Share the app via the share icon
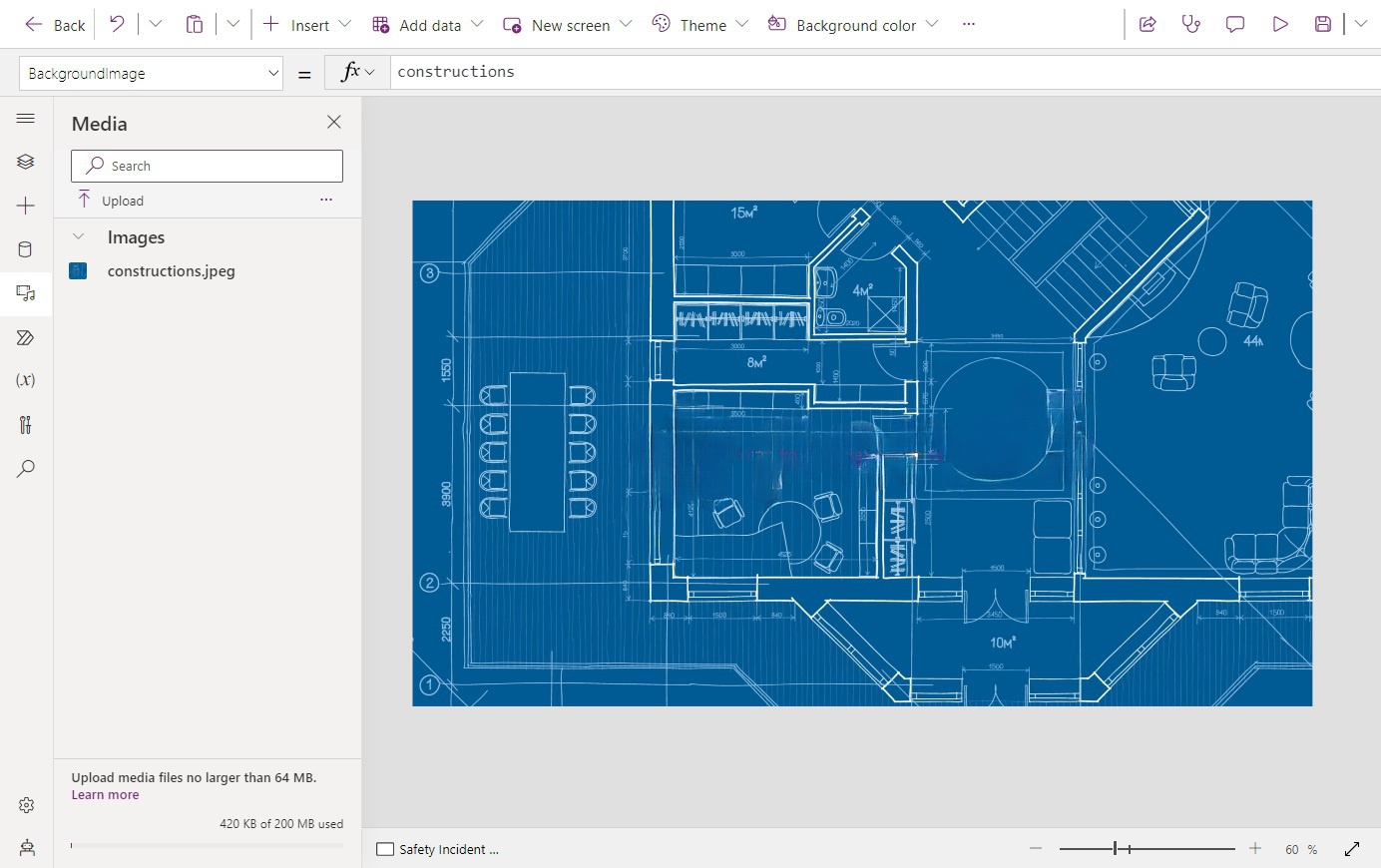The image size is (1381, 868). click(x=1147, y=24)
